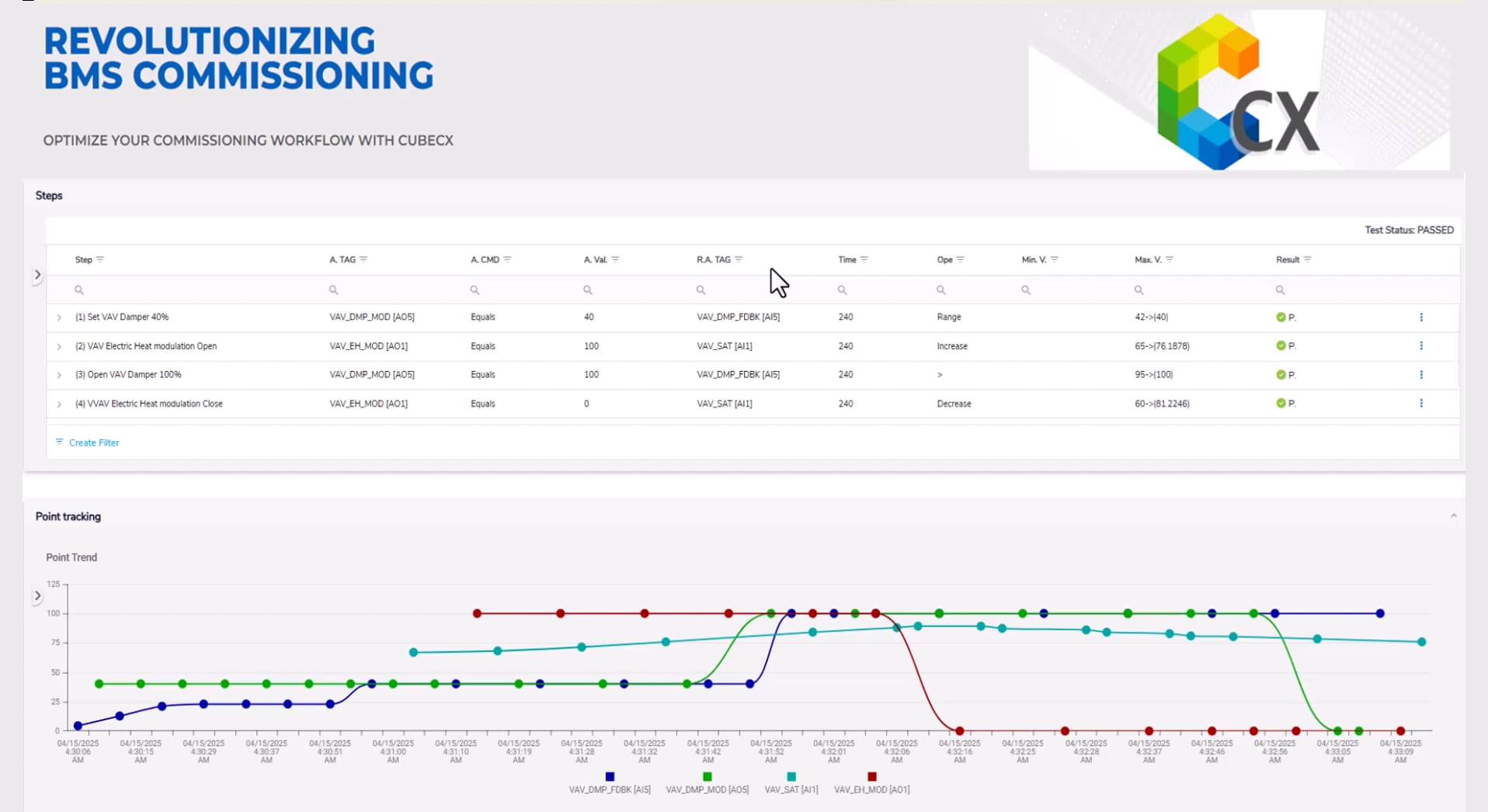Expand row (1) Set VAV Damper 40%
The image size is (1488, 812).
[59, 318]
